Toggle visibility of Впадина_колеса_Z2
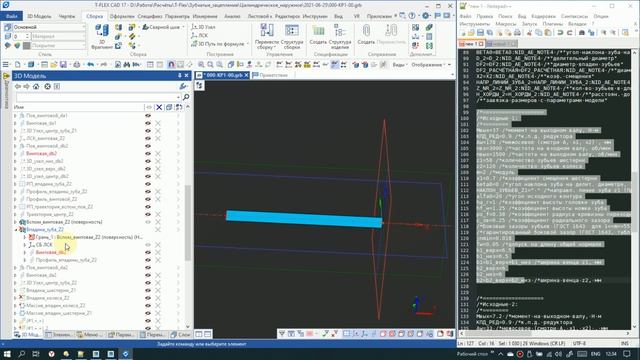 [148, 298]
